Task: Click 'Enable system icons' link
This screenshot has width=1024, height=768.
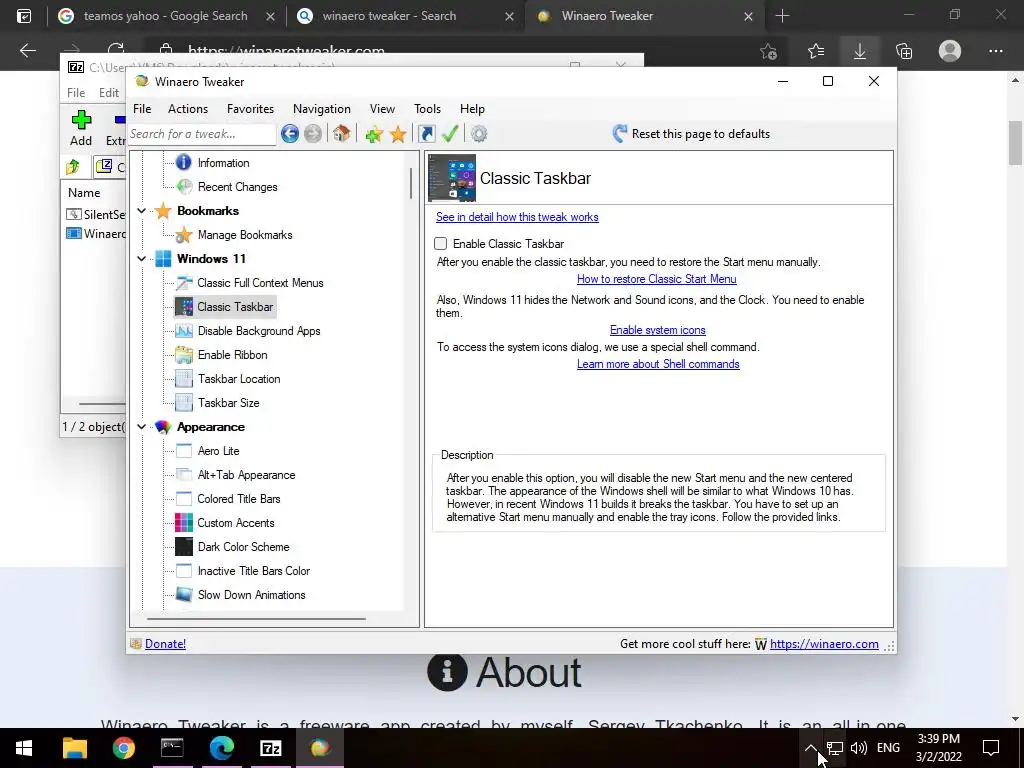Action: (658, 330)
